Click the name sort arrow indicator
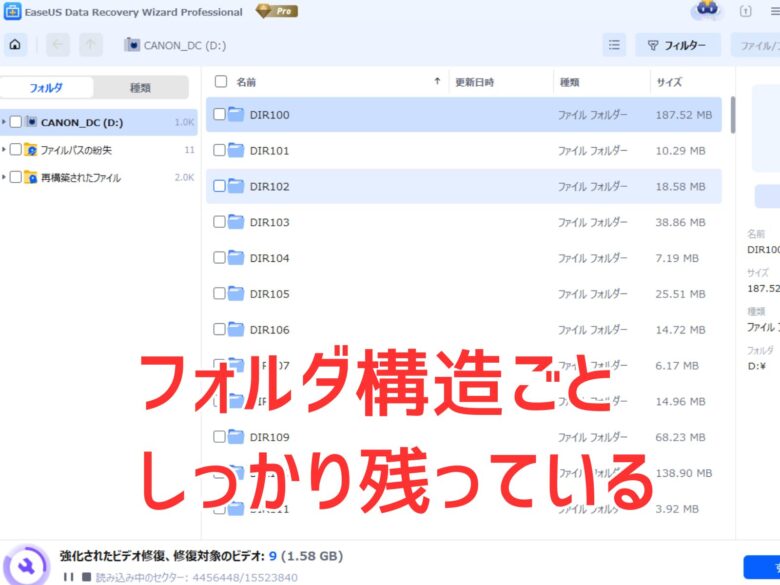Image resolution: width=780 pixels, height=585 pixels. pos(437,81)
